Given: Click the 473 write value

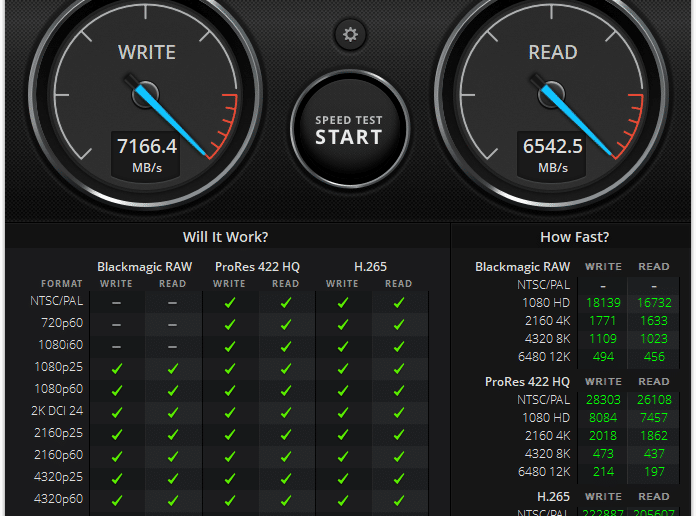Looking at the screenshot, I should point(603,454).
